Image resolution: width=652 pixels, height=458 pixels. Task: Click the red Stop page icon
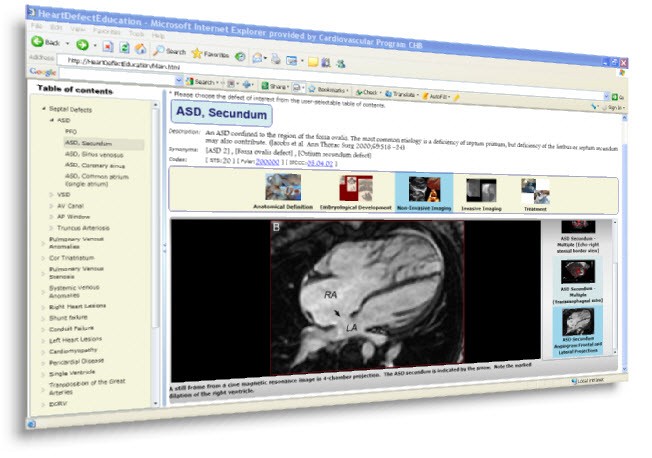108,46
